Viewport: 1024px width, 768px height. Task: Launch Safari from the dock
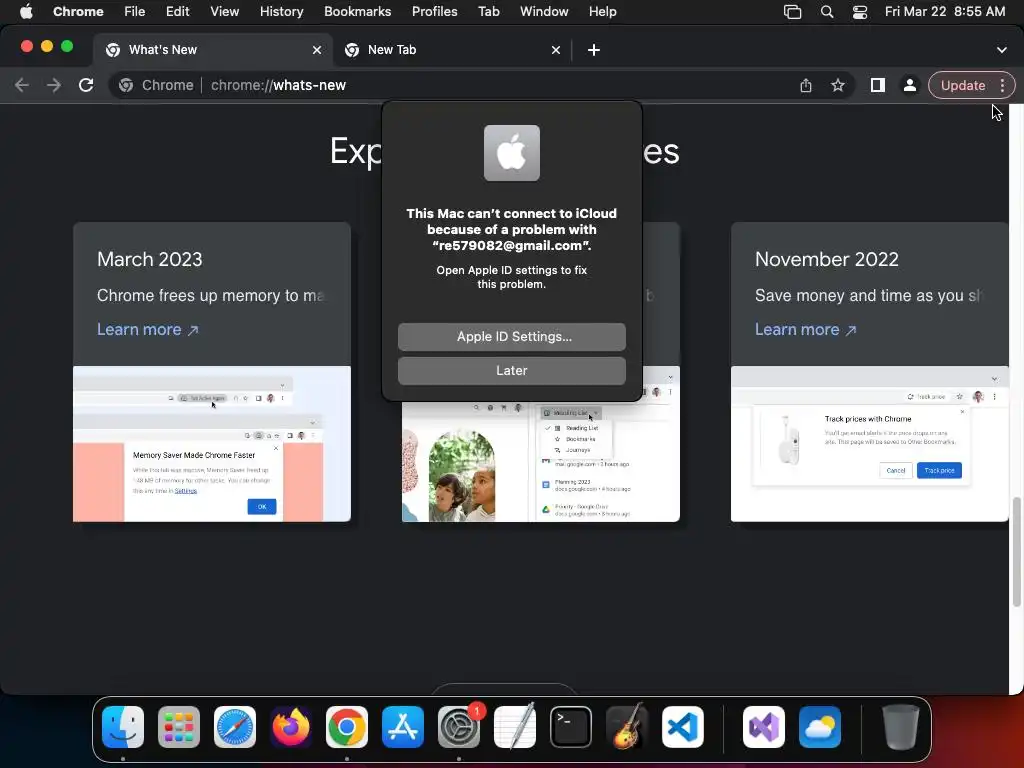click(x=235, y=726)
